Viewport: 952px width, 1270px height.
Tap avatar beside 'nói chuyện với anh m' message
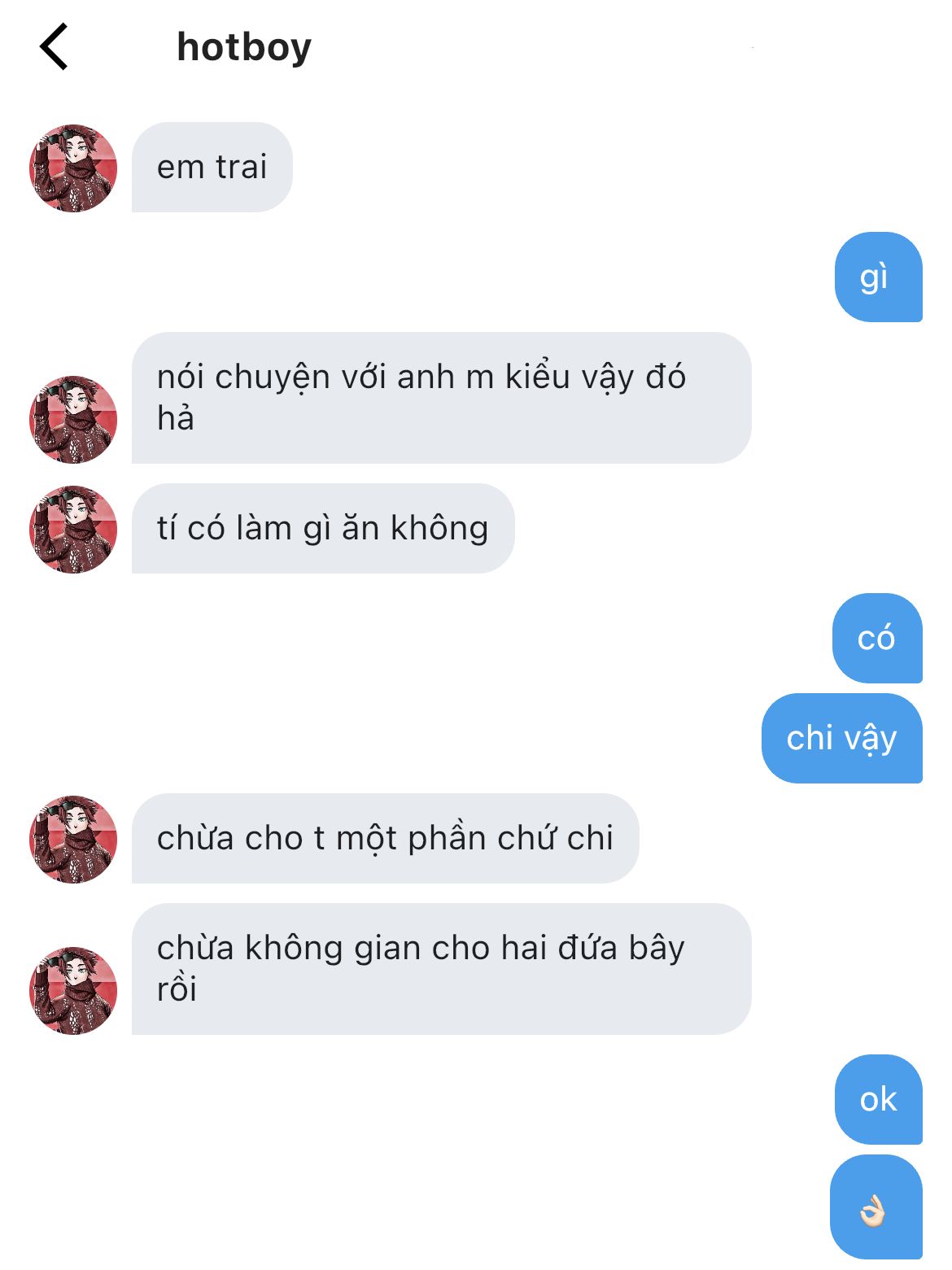[x=73, y=420]
